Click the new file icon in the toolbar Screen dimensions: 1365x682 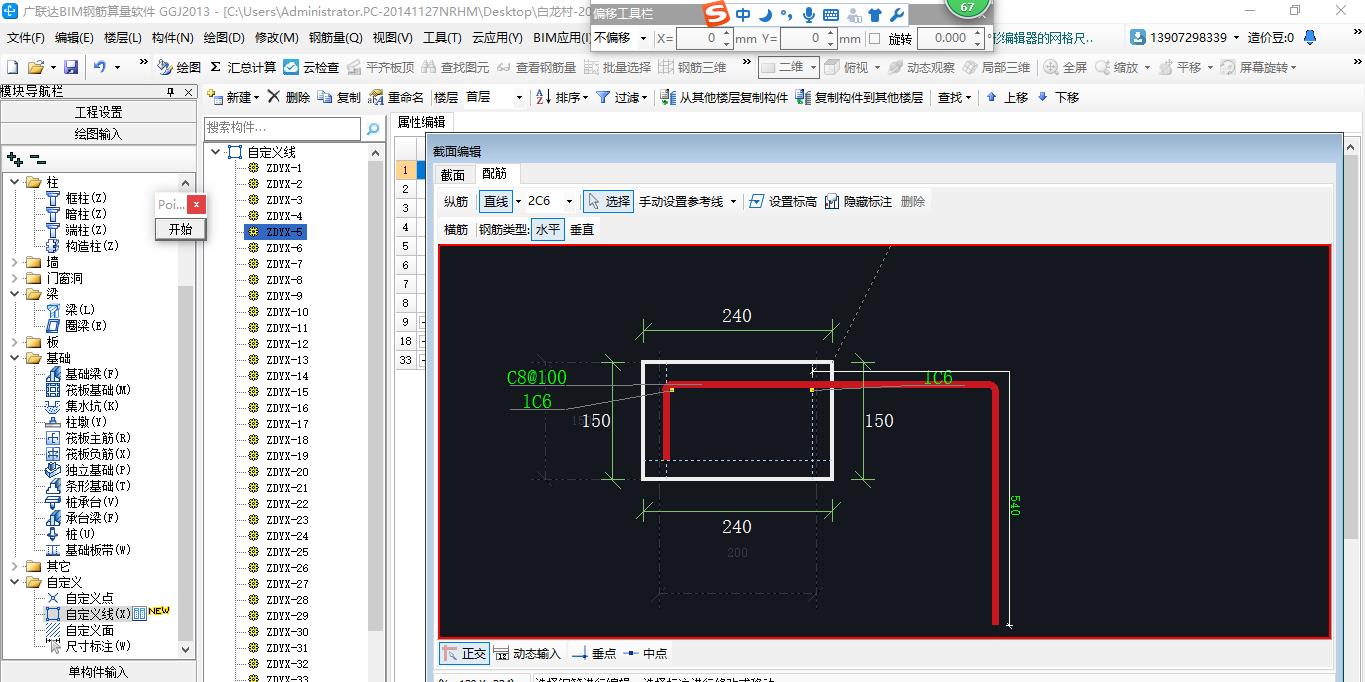tap(12, 67)
